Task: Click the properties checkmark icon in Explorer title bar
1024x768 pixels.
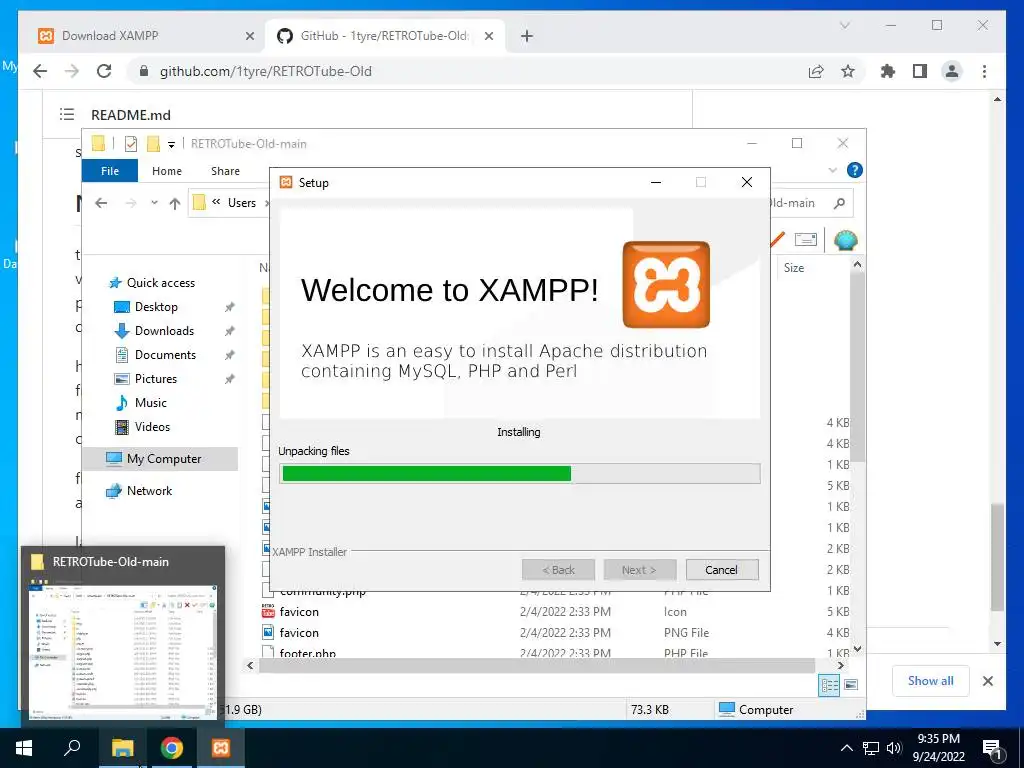Action: (131, 144)
